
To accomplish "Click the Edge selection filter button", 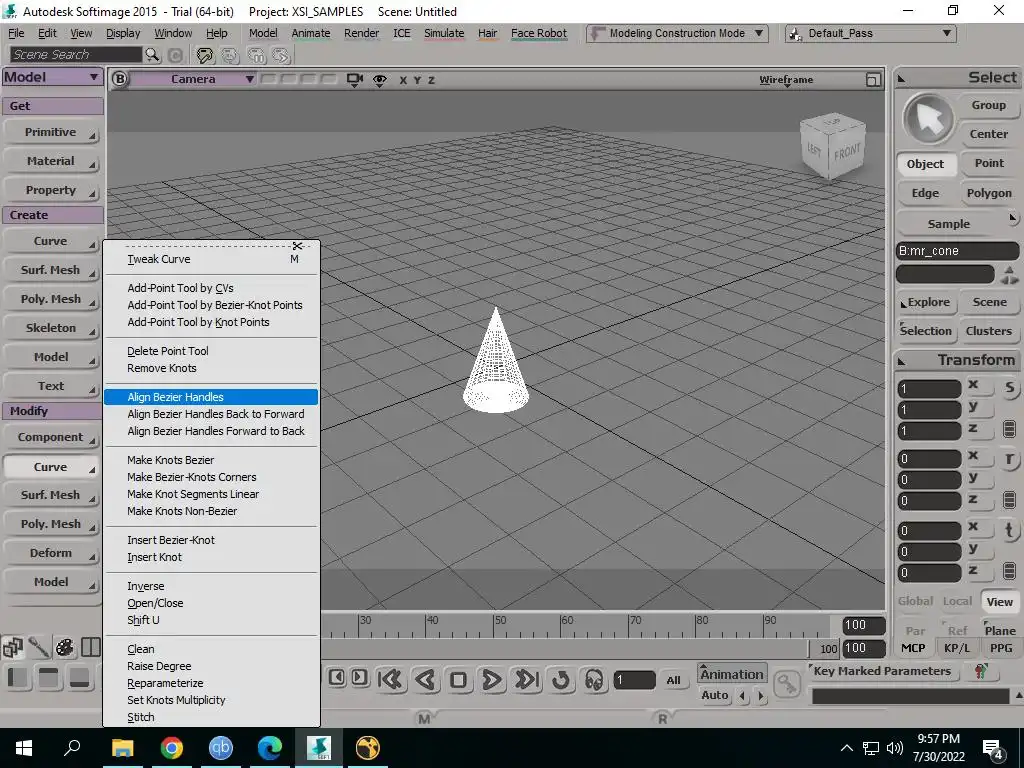I will (925, 193).
